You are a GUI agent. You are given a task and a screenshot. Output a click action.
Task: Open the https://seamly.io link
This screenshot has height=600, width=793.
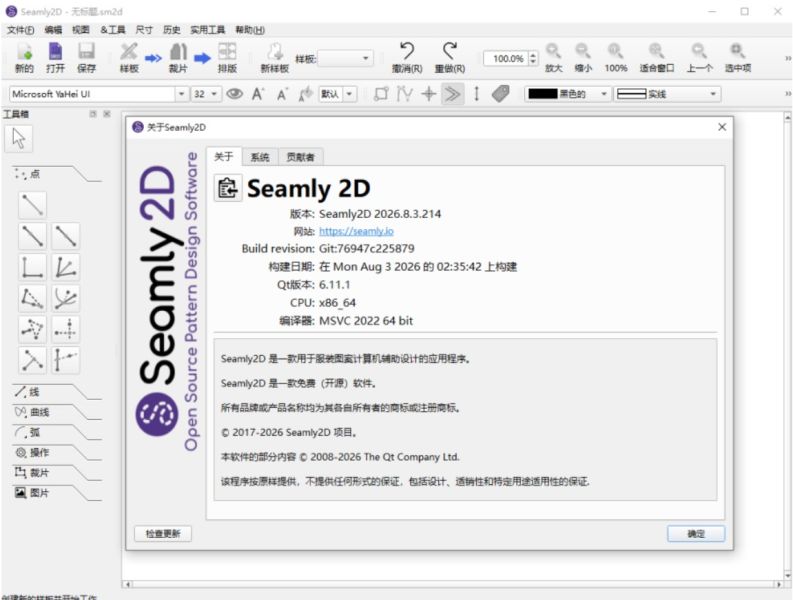(356, 231)
